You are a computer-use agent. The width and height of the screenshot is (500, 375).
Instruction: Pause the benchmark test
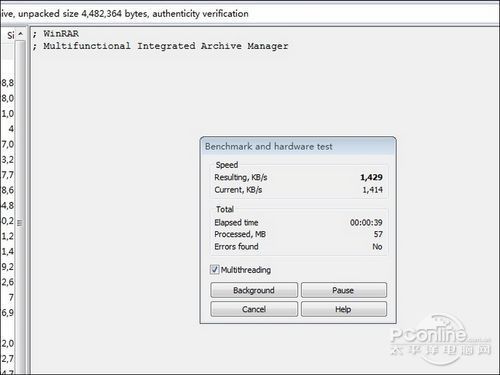(x=344, y=290)
